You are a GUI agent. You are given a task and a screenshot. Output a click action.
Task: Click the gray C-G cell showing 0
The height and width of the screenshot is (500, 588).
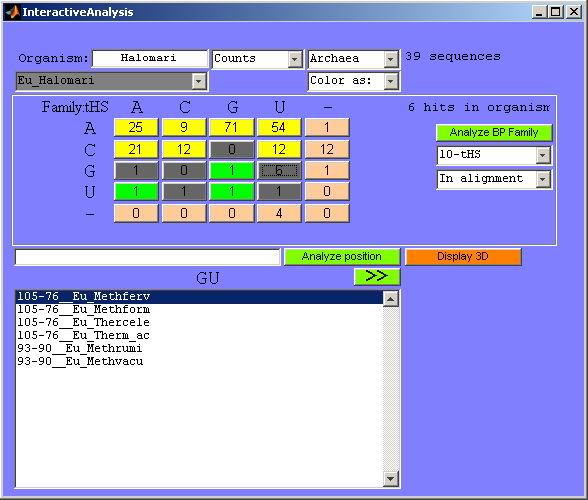click(x=231, y=149)
